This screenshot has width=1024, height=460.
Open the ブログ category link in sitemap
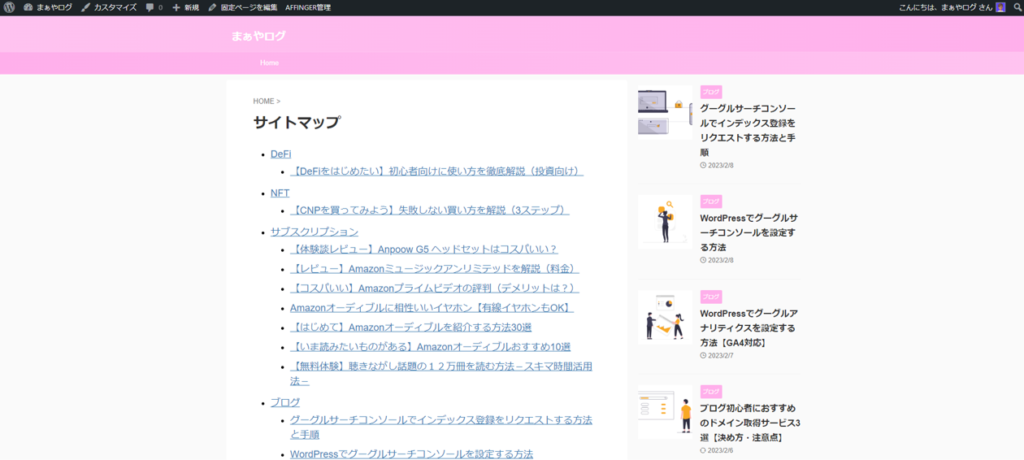click(285, 402)
